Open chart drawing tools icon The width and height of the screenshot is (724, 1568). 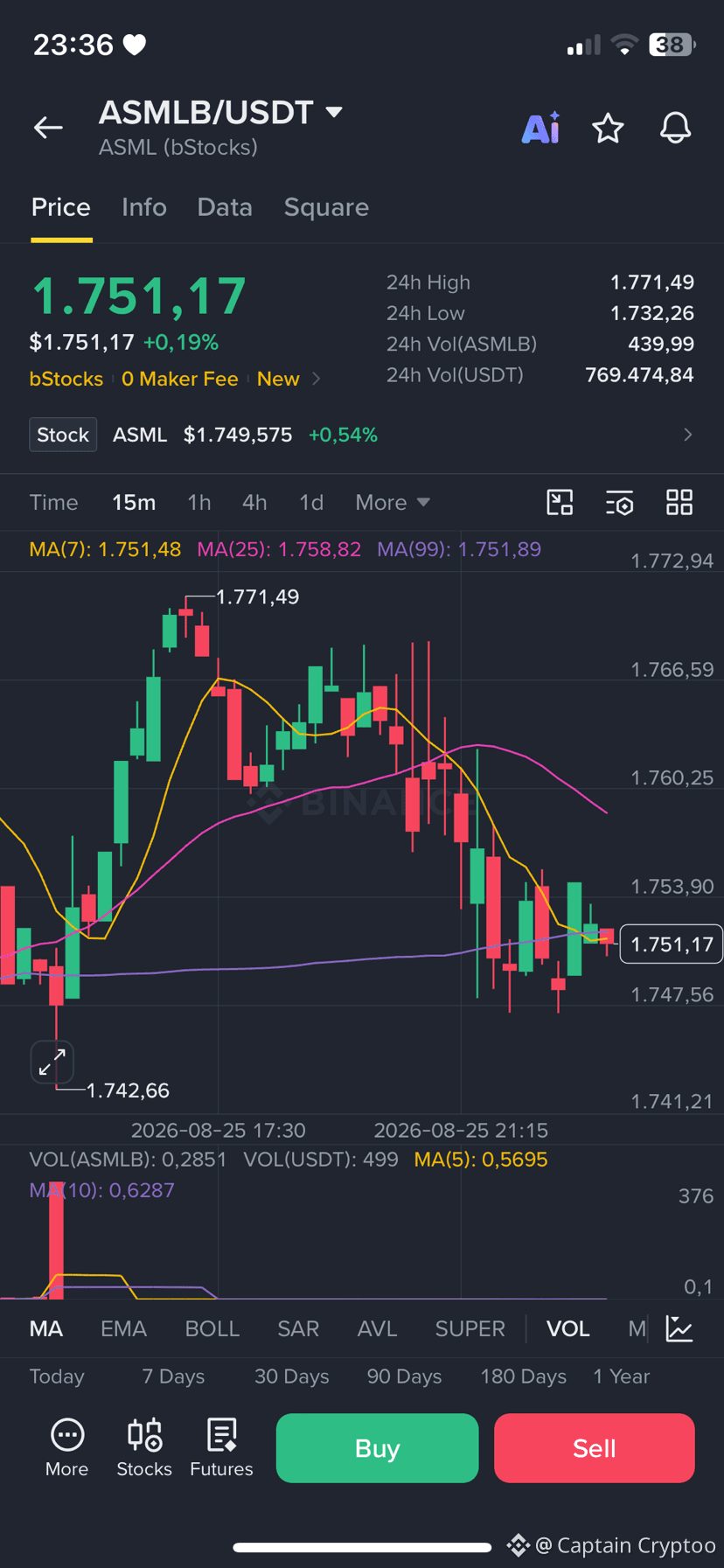click(x=560, y=502)
